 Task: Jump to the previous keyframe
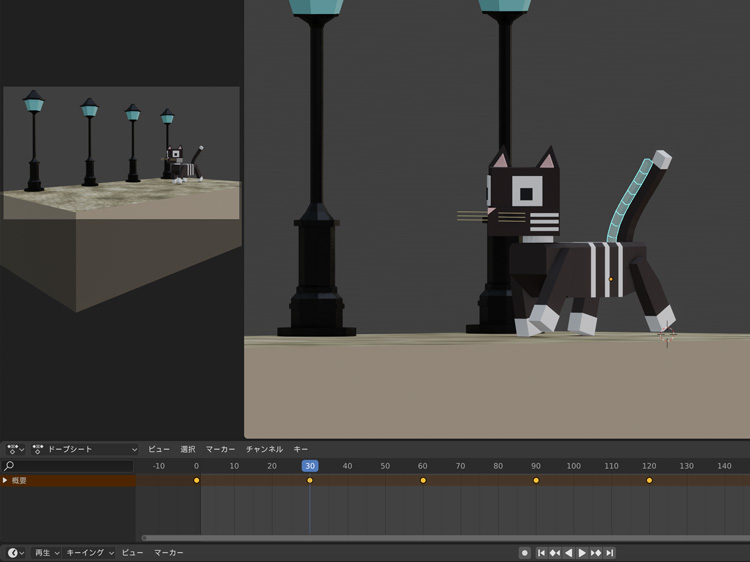pos(555,553)
